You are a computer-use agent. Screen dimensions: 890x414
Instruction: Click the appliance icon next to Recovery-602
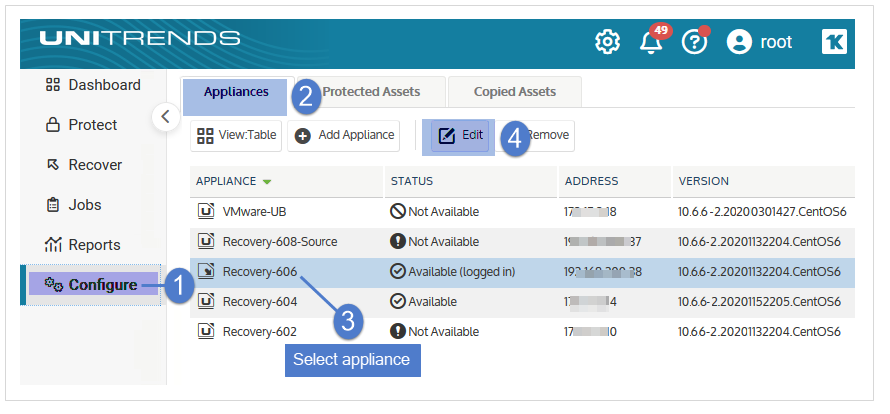point(205,331)
